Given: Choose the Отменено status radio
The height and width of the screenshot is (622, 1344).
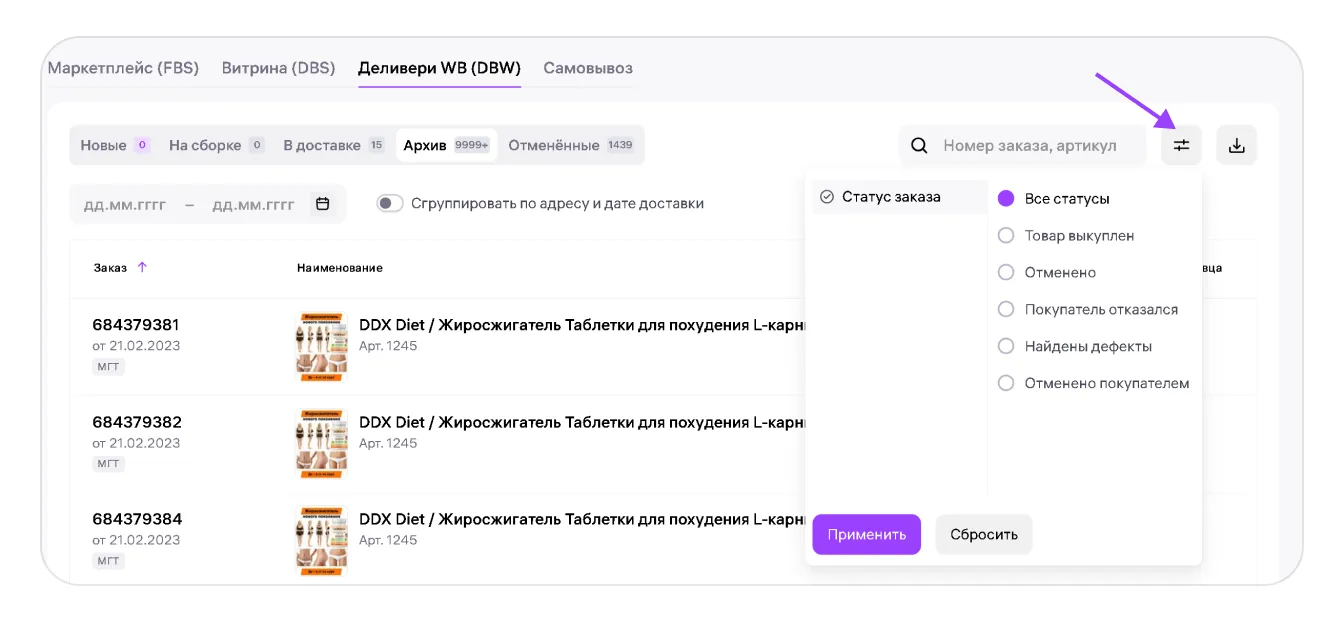Looking at the screenshot, I should [1006, 273].
